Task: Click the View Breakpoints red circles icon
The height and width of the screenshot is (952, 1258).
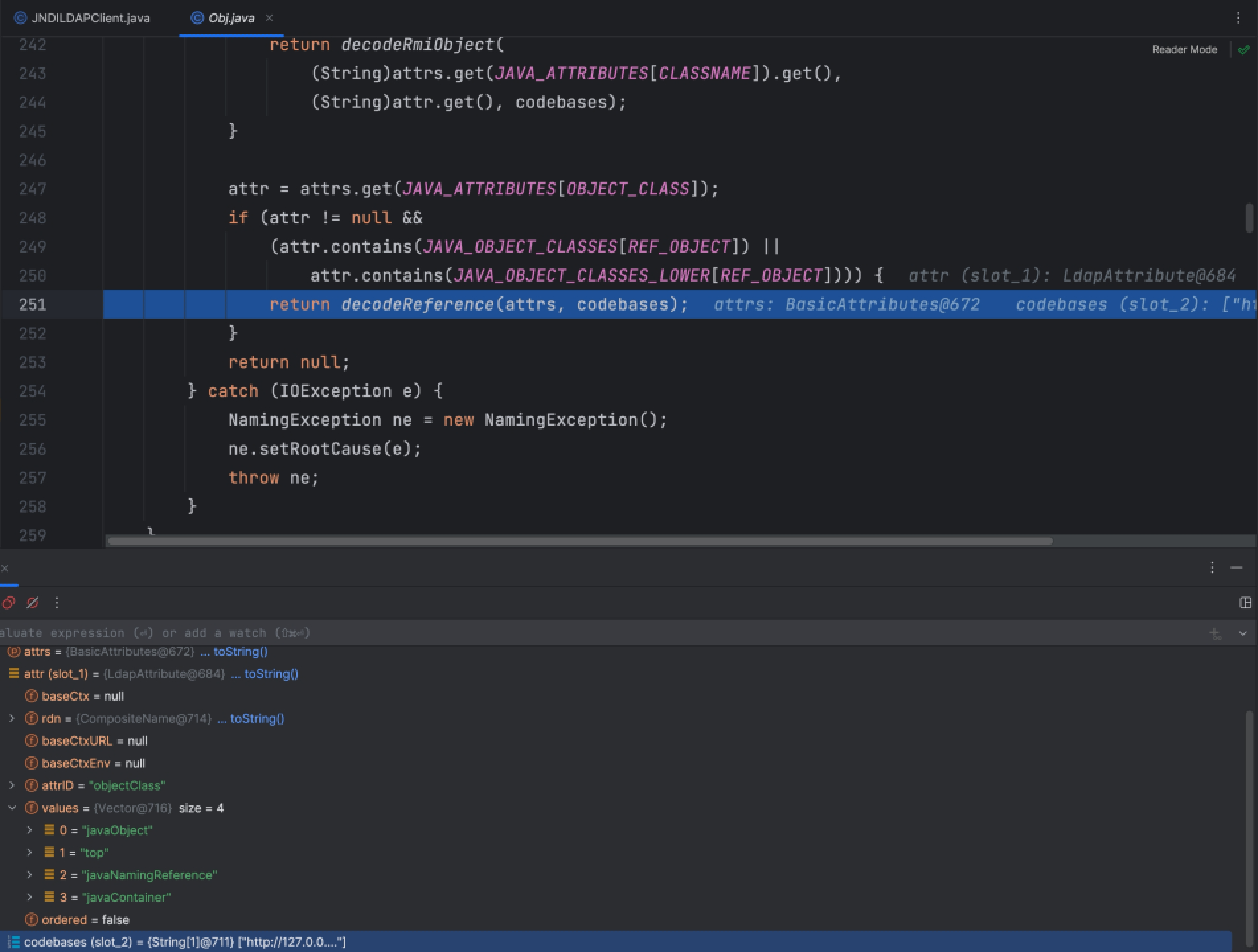Action: click(9, 602)
